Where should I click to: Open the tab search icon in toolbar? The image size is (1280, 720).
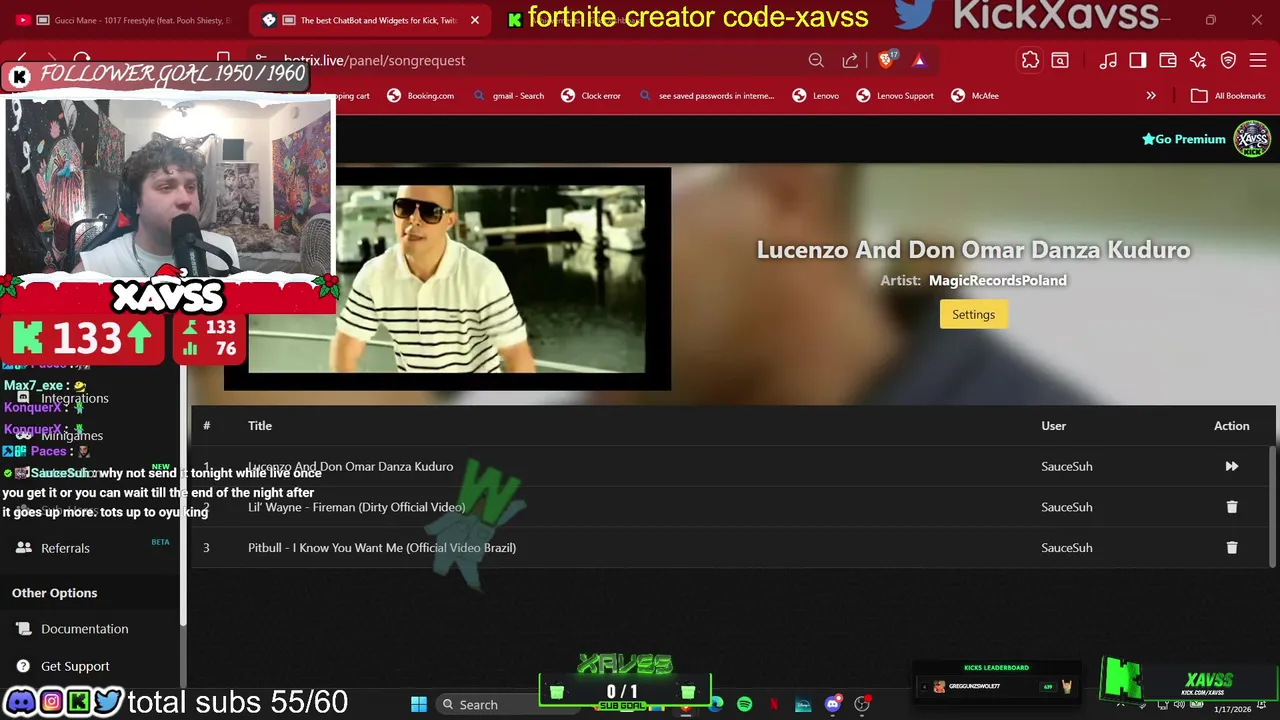coord(1060,61)
